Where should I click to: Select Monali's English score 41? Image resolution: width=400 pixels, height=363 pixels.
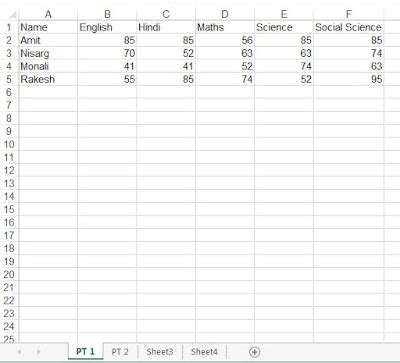click(107, 66)
